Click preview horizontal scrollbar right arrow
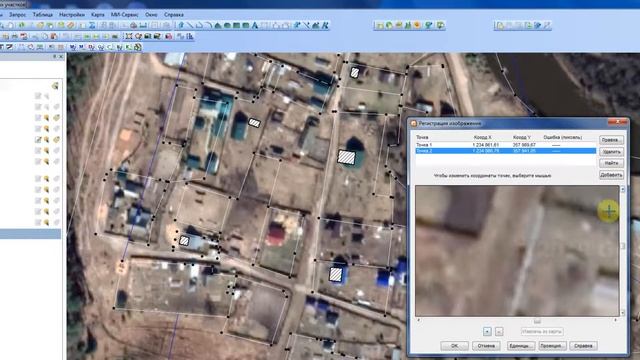 click(616, 320)
